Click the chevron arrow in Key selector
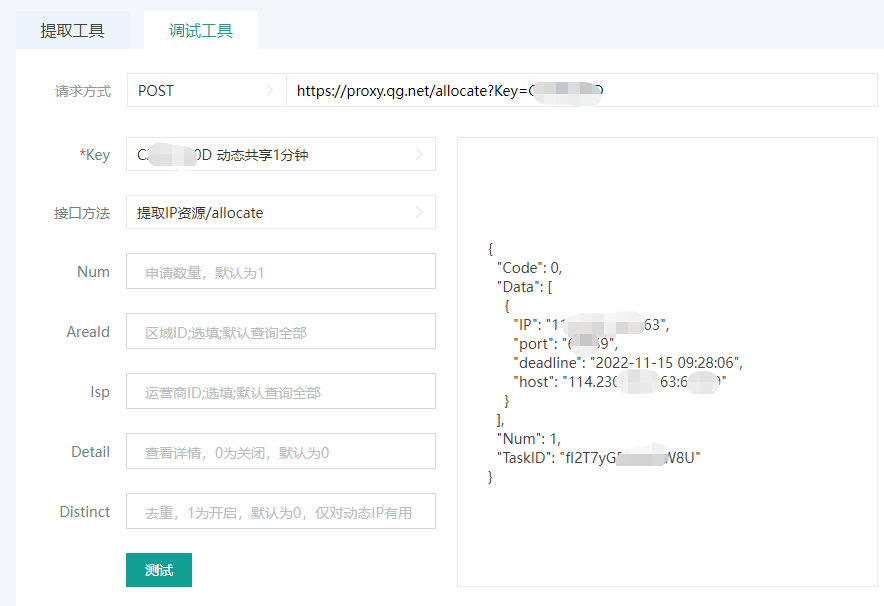Screen dimensions: 884x606 (419, 155)
